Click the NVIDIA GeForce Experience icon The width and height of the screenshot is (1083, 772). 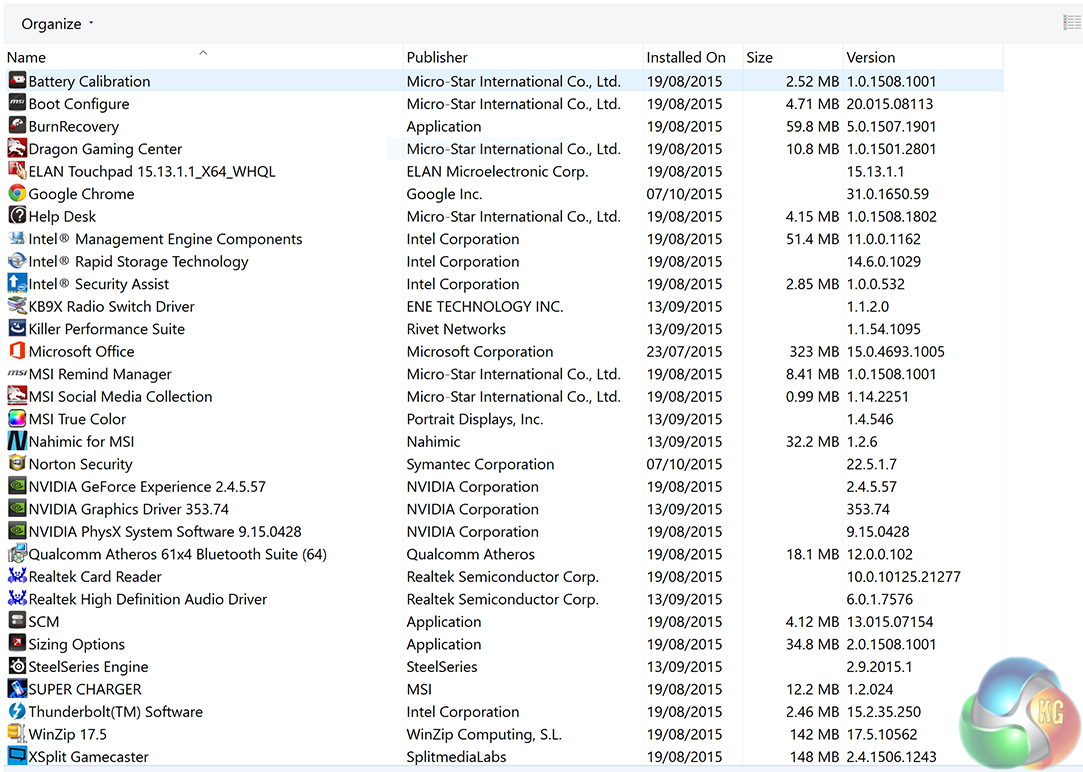point(17,487)
